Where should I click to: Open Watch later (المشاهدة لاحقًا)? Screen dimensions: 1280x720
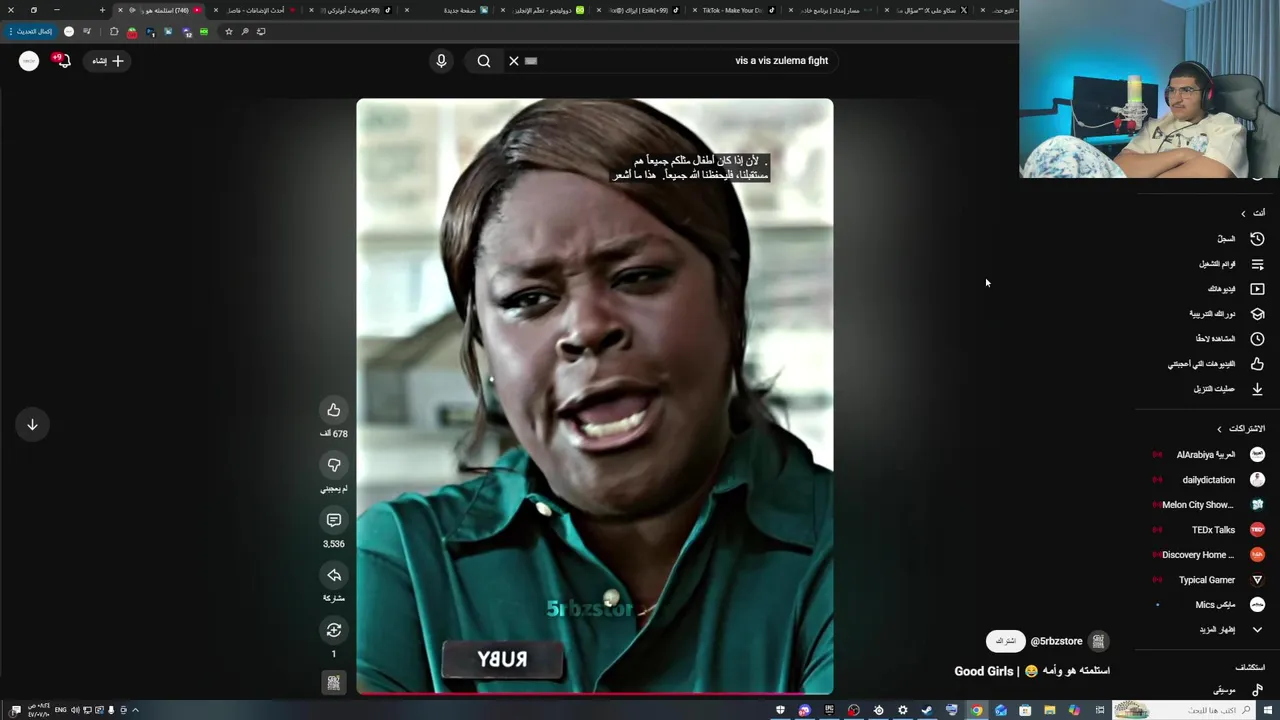pyautogui.click(x=1232, y=339)
